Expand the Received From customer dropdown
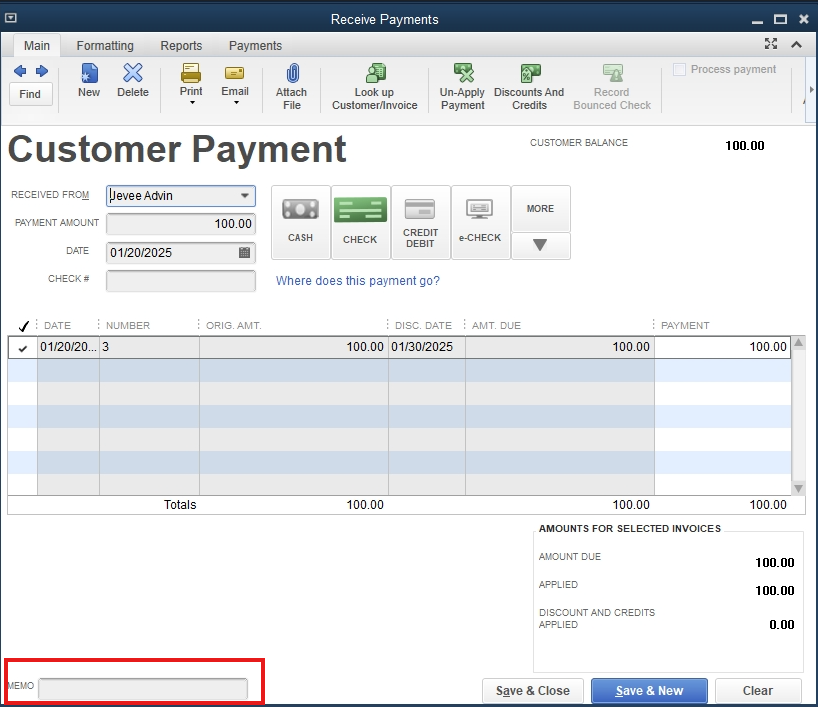The width and height of the screenshot is (818, 707). coord(244,196)
